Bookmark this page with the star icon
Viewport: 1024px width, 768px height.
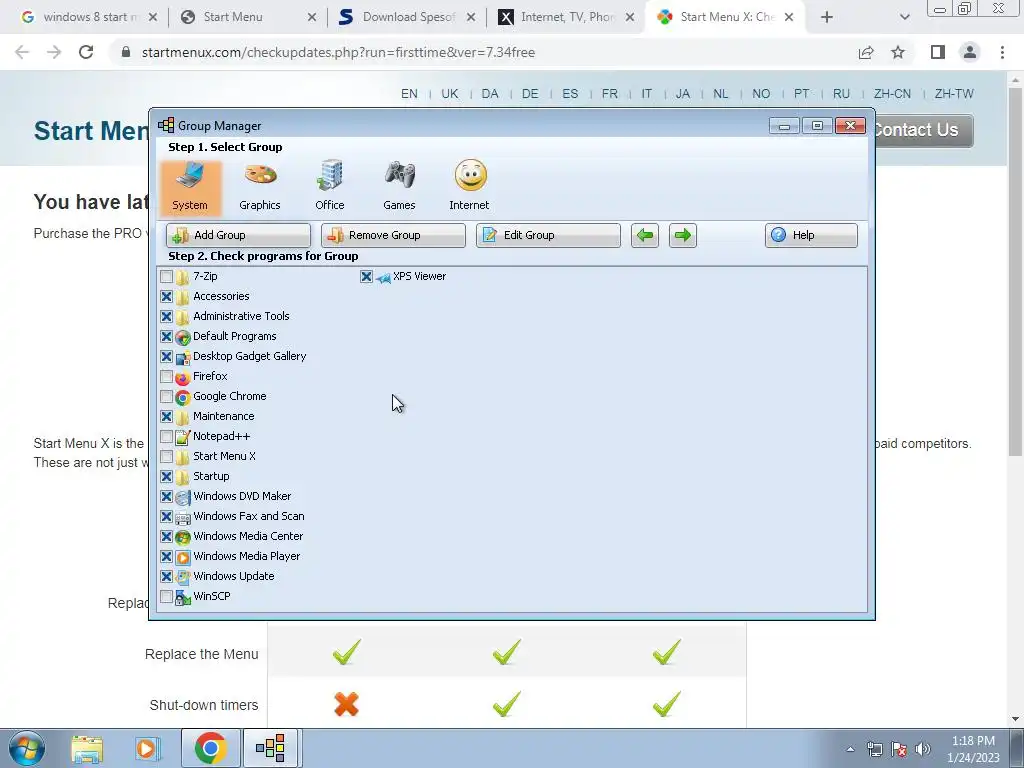pos(898,52)
